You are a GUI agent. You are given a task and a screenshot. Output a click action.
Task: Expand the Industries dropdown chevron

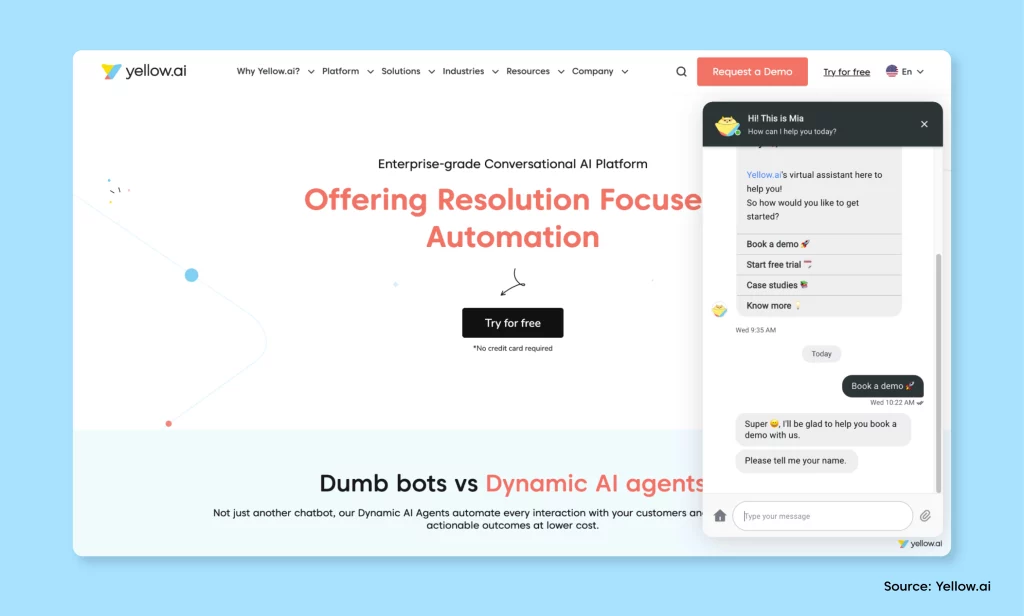point(495,72)
